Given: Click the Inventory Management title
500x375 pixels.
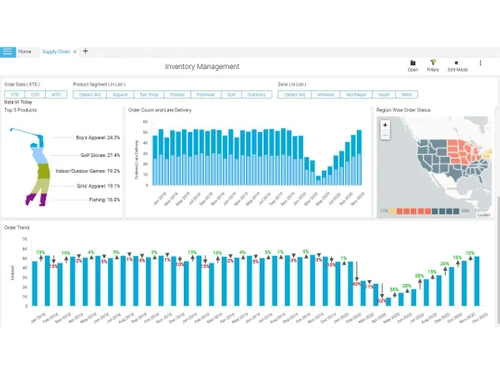Looking at the screenshot, I should [202, 67].
